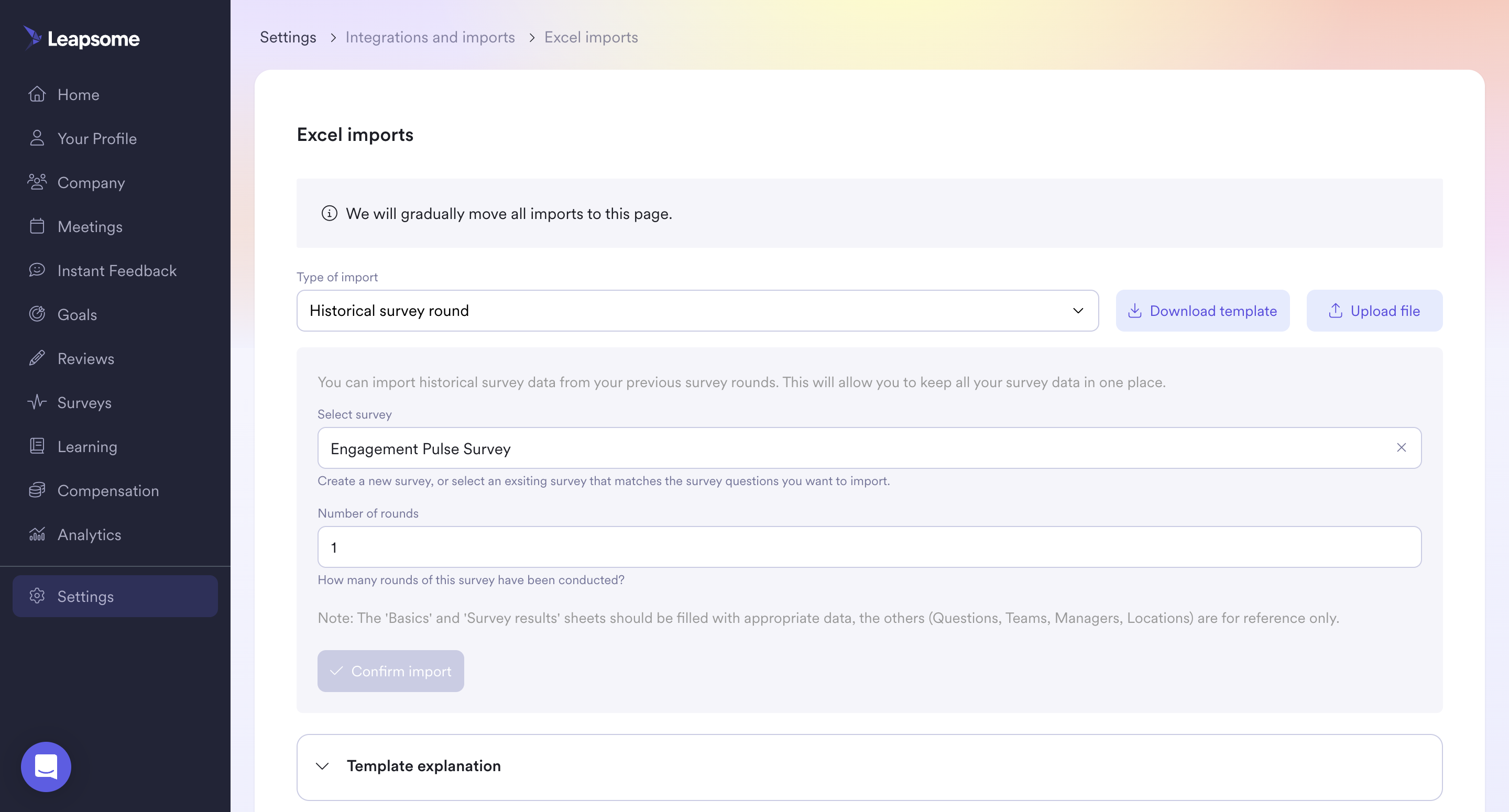Click the Surveys pulse icon
The height and width of the screenshot is (812, 1509).
point(37,402)
